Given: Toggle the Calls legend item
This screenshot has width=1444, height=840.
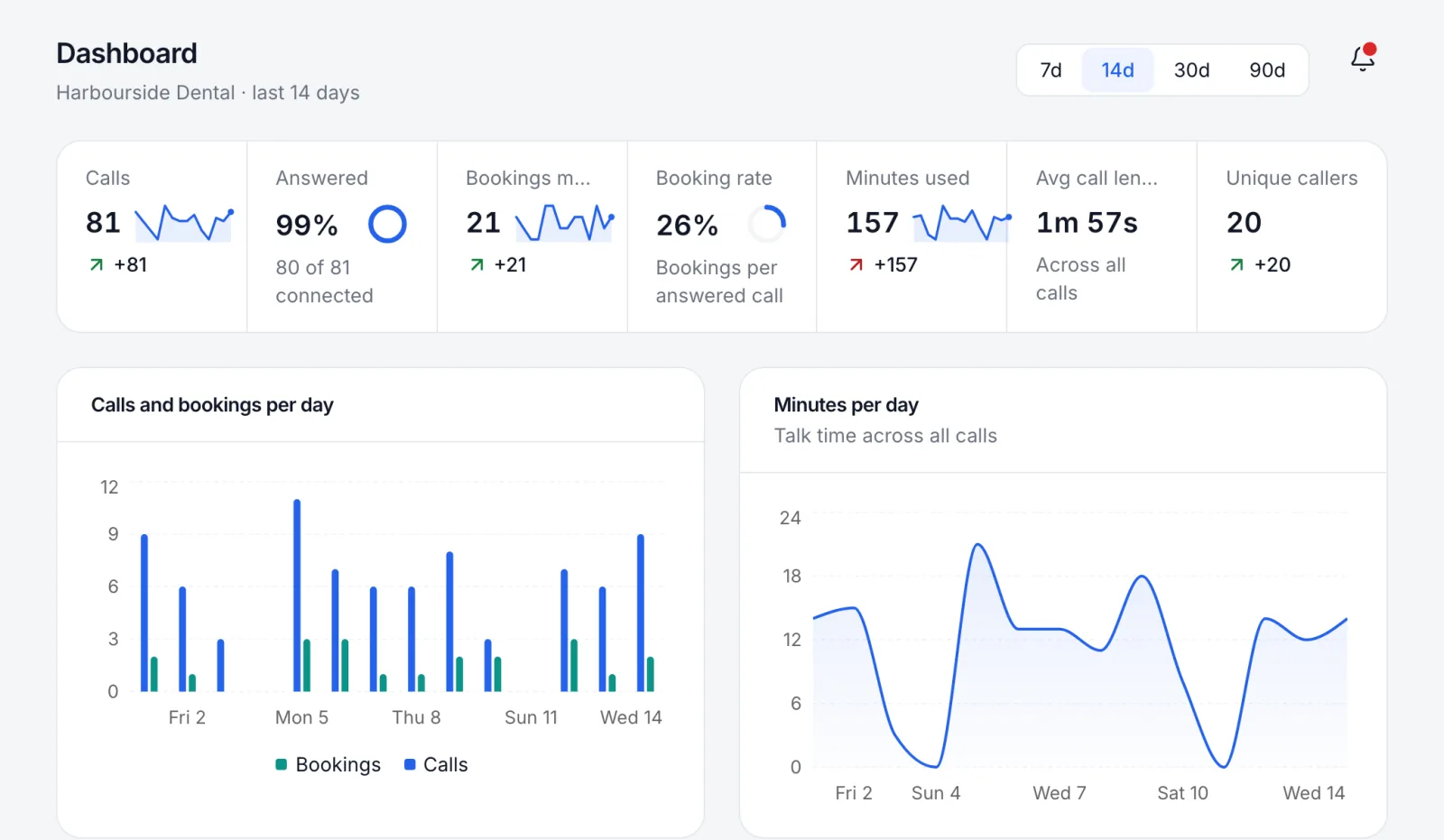Looking at the screenshot, I should pyautogui.click(x=436, y=764).
